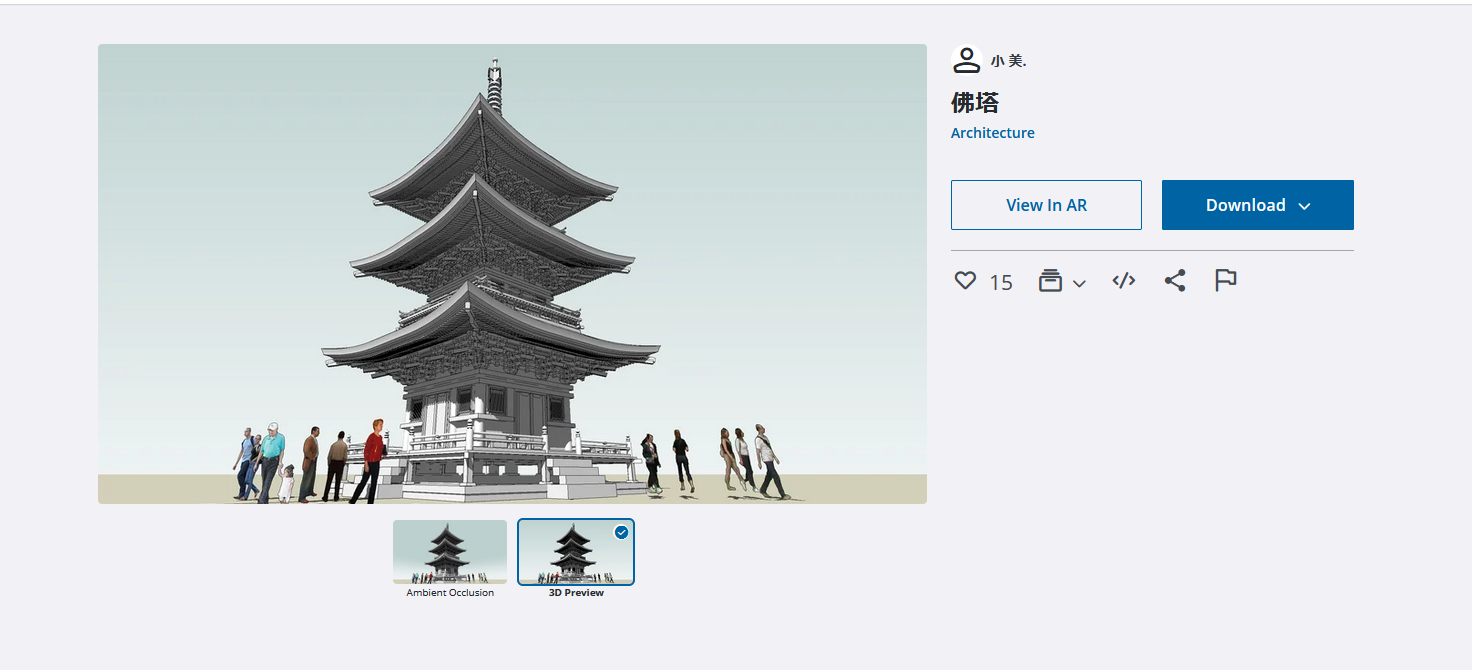Click the Download button
Screen dimensions: 1472x670
1245,205
